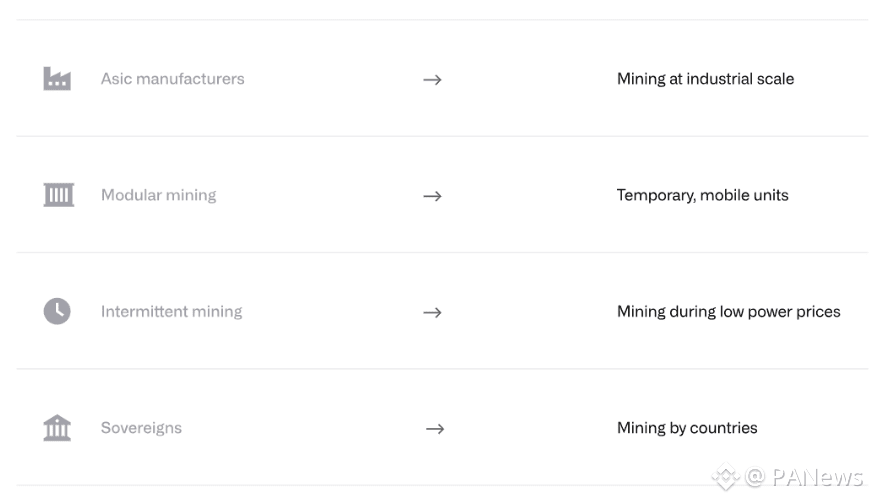Click the clock icon beside Intermittent mining
871x502 pixels.
click(x=57, y=311)
